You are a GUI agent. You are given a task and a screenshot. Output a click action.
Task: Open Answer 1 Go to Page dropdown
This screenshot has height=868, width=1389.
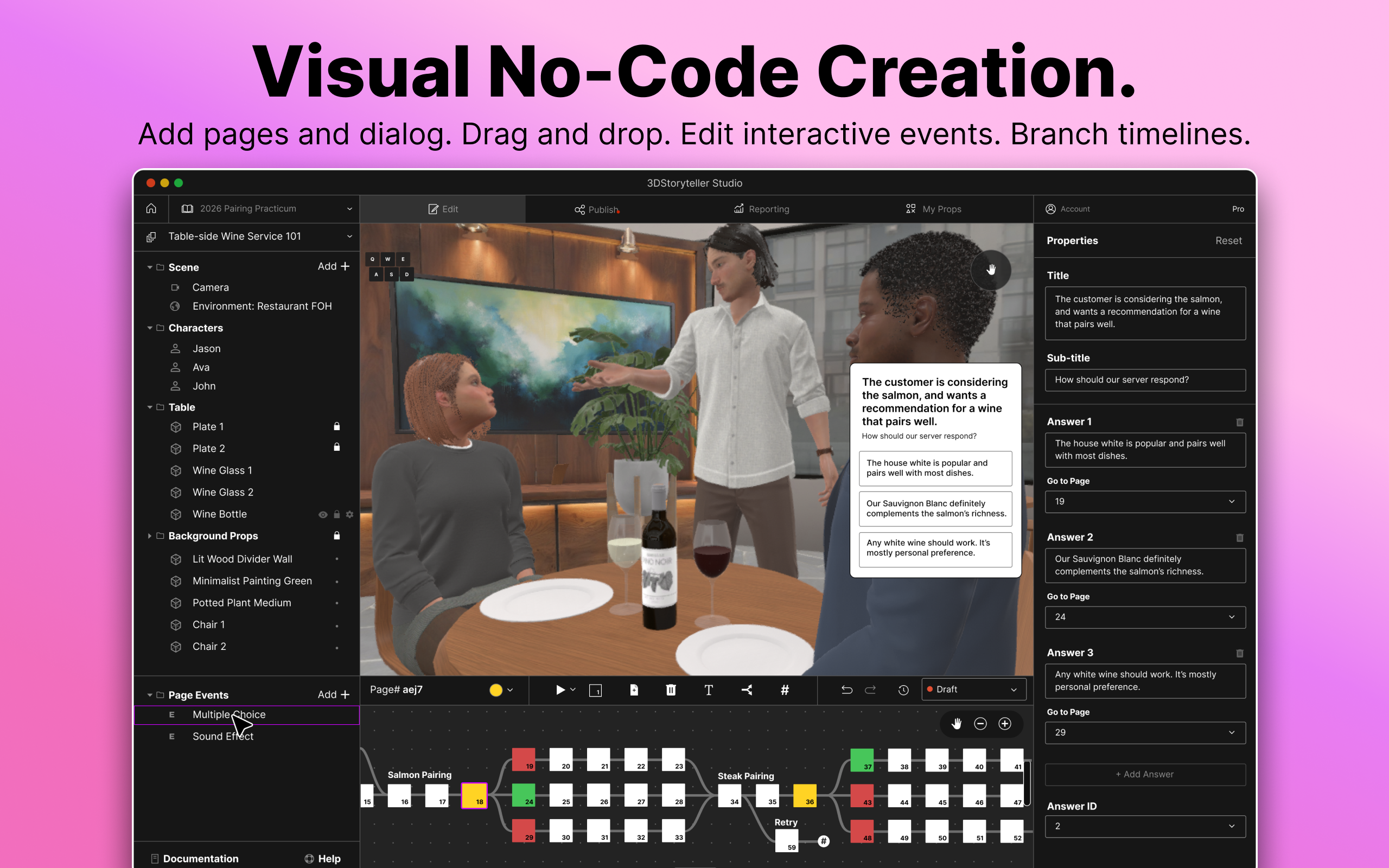(1144, 501)
